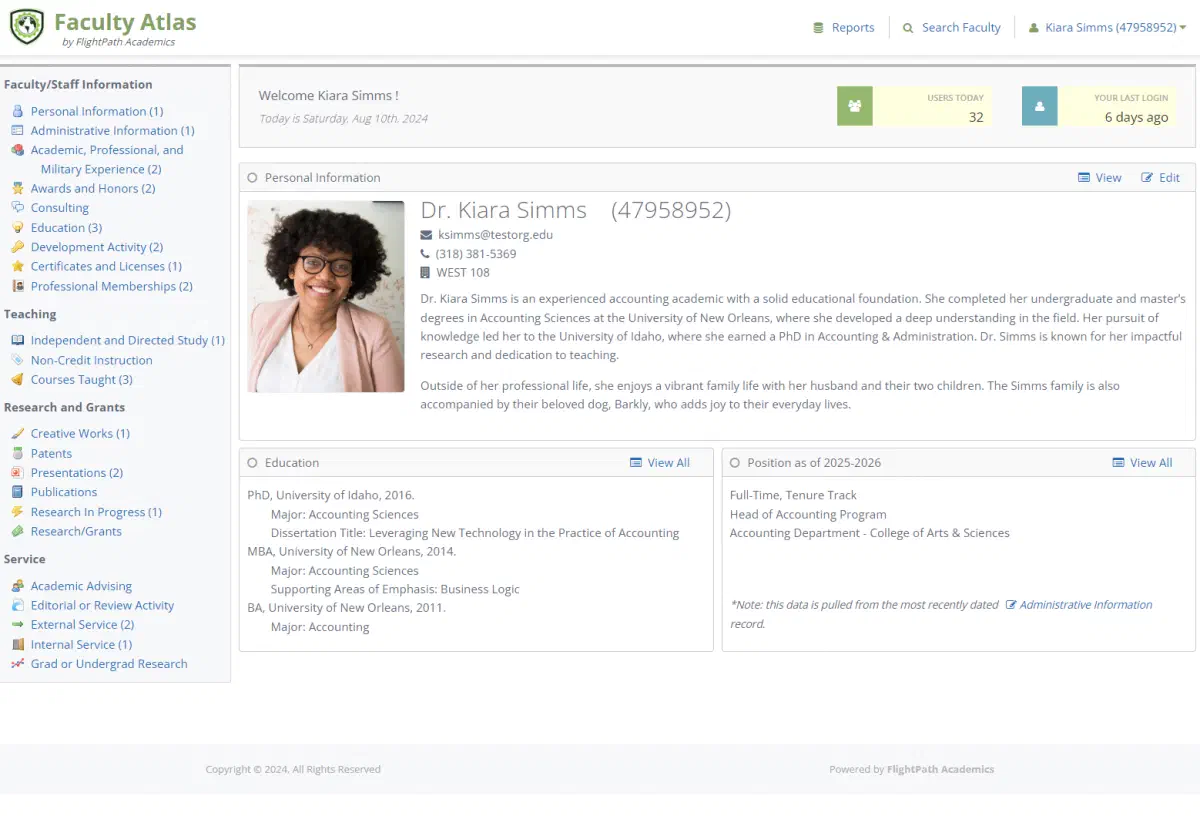Click the Personal Information sidebar icon
The height and width of the screenshot is (826, 1200).
click(17, 111)
